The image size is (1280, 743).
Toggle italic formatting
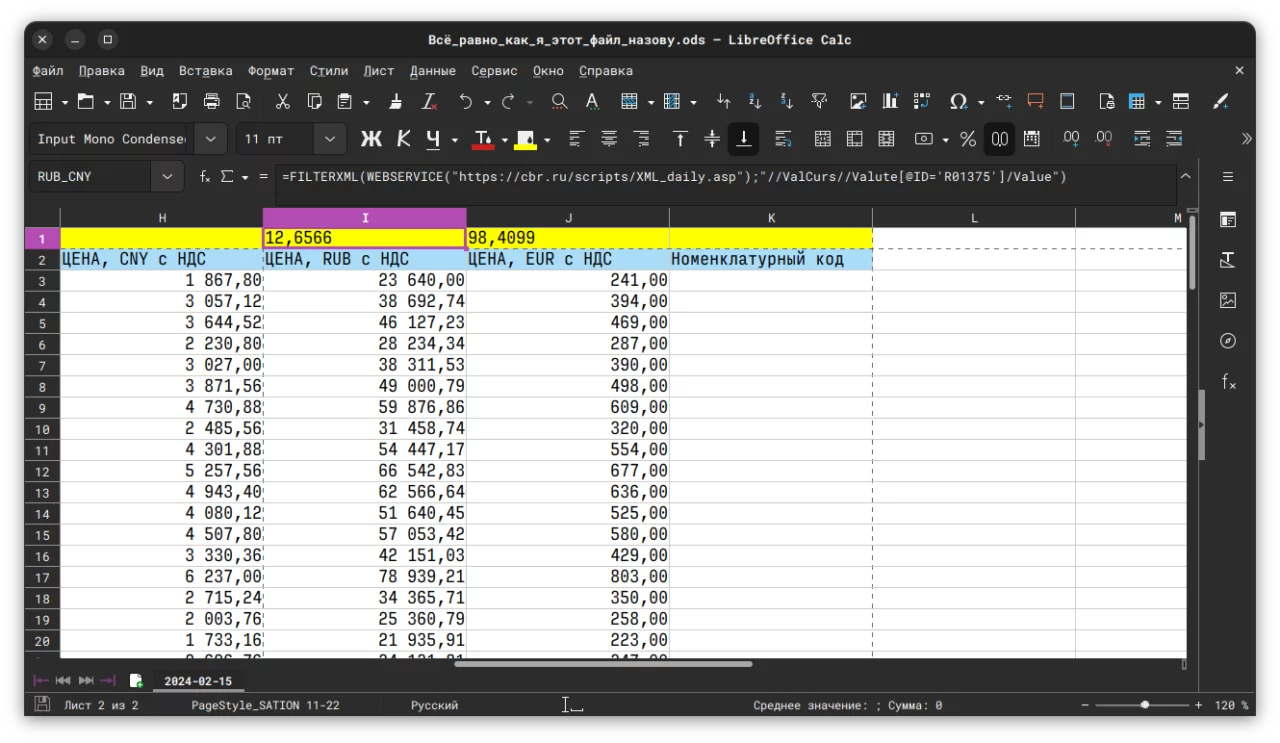point(403,138)
